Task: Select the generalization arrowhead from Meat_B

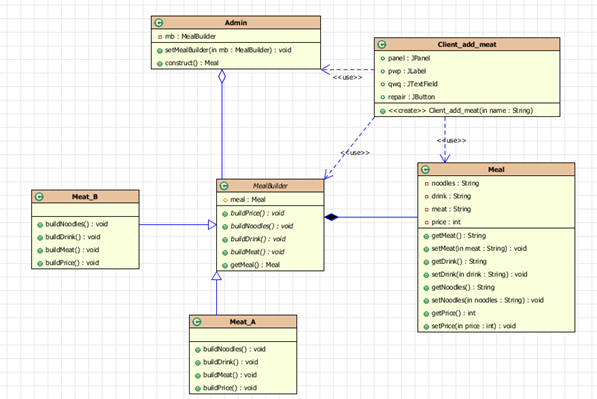Action: click(x=212, y=225)
